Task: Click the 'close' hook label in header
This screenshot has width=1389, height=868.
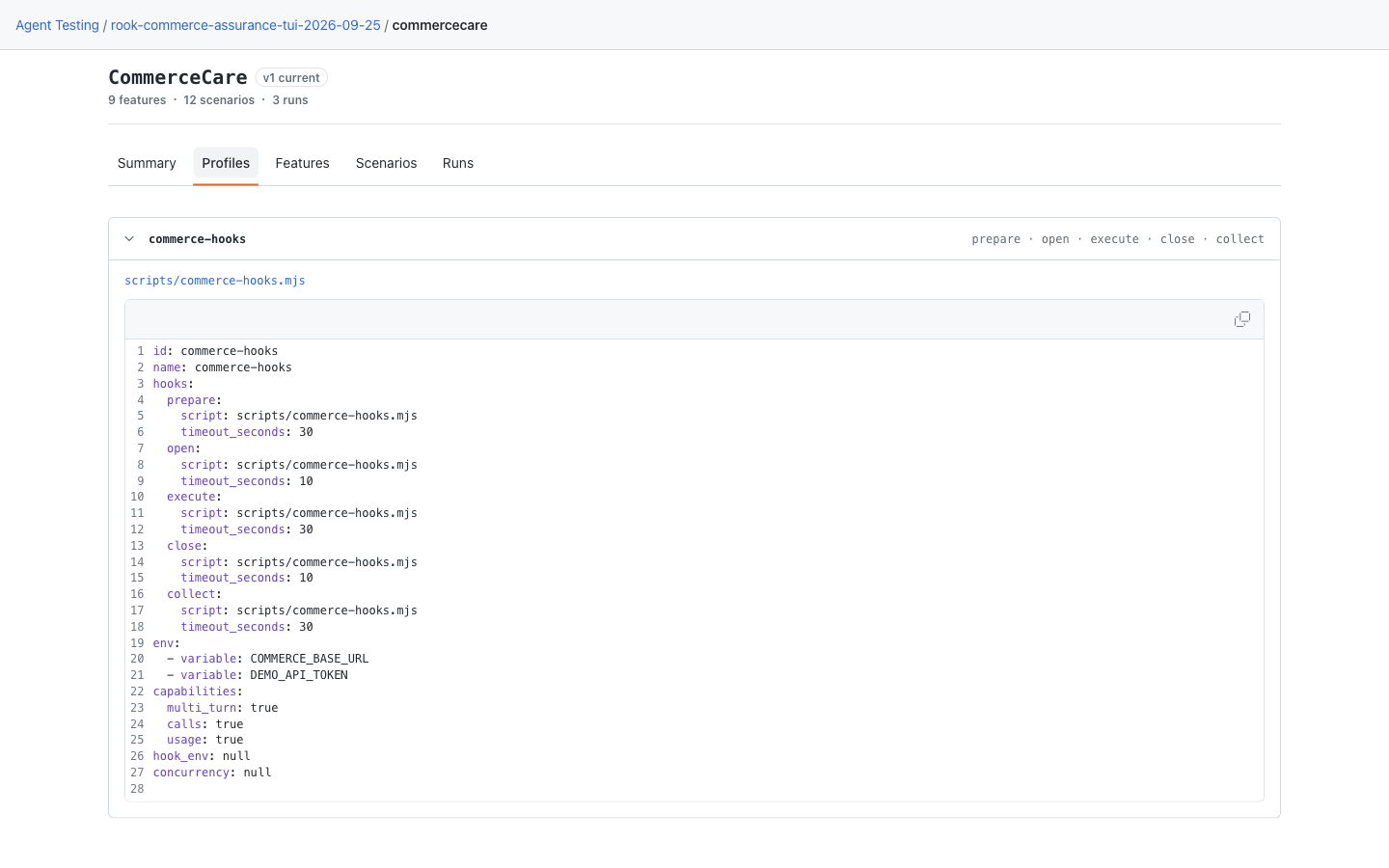Action: pyautogui.click(x=1177, y=239)
